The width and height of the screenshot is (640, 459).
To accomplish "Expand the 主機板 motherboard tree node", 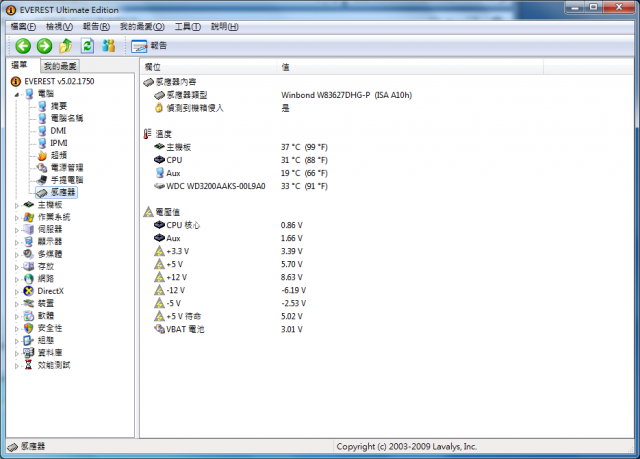I will [x=17, y=206].
